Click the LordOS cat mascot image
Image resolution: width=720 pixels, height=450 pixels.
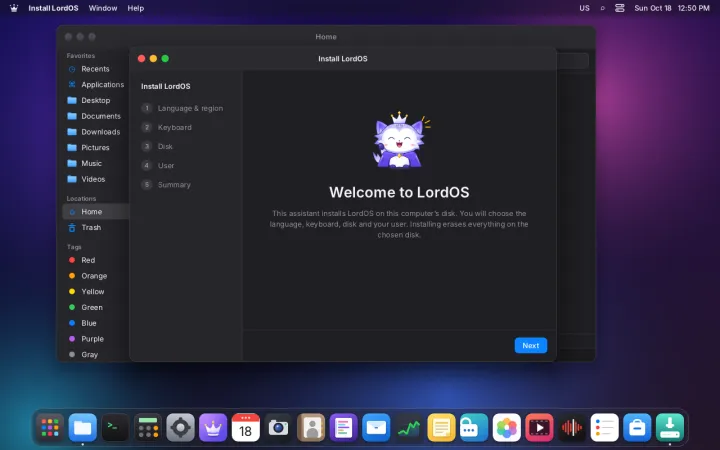pos(401,140)
